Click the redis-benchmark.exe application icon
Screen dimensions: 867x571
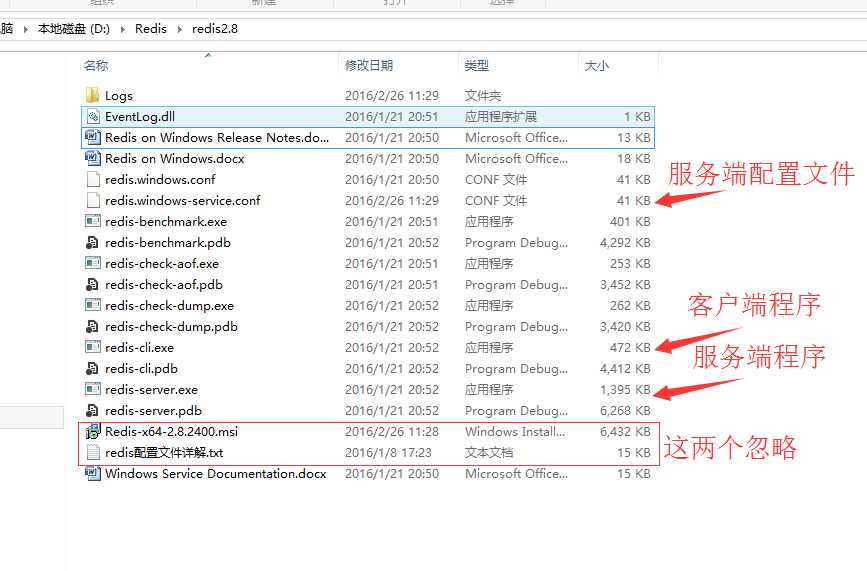[93, 221]
